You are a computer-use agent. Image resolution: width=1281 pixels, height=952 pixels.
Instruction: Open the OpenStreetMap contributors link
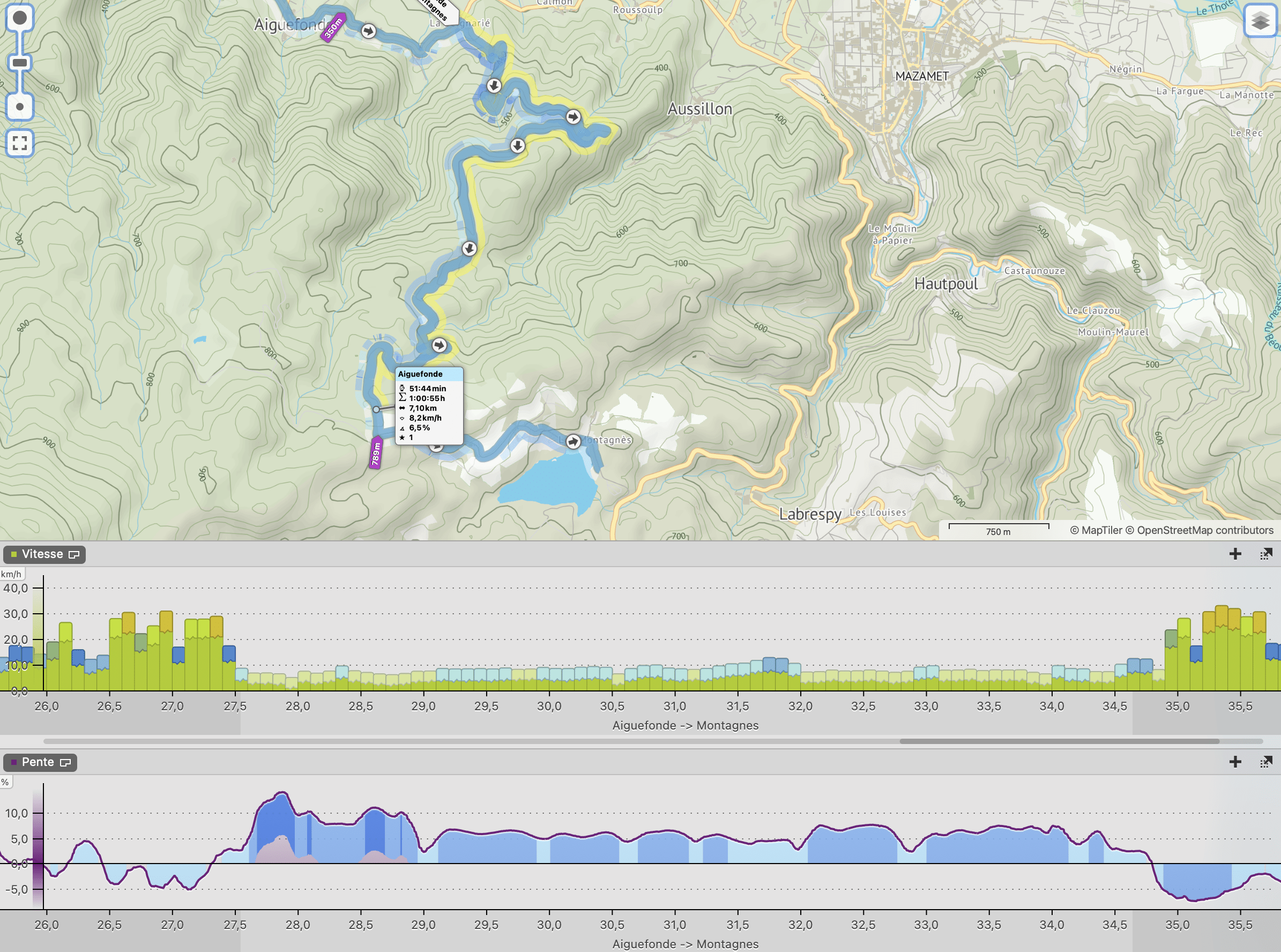[1205, 530]
